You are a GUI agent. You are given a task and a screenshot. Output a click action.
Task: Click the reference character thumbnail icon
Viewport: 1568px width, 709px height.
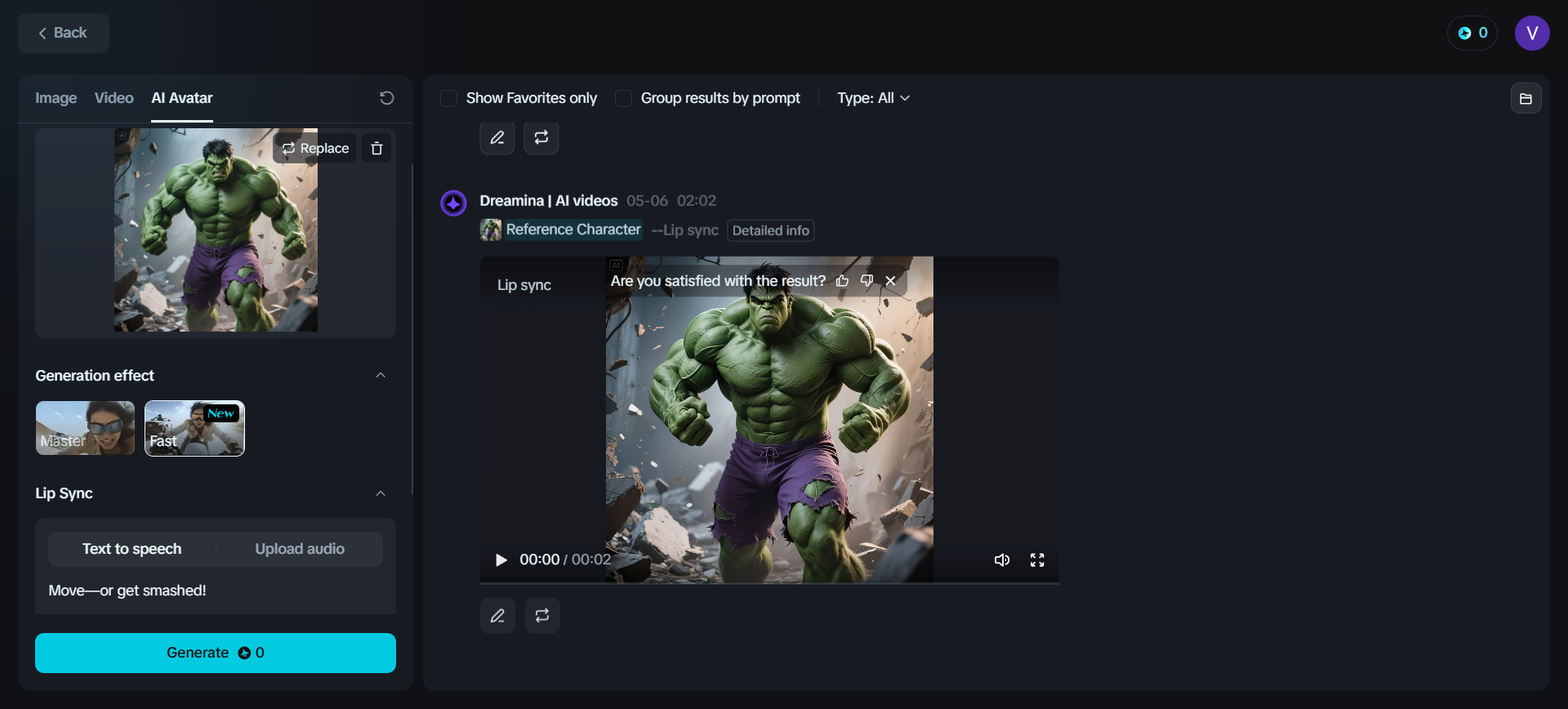point(491,230)
